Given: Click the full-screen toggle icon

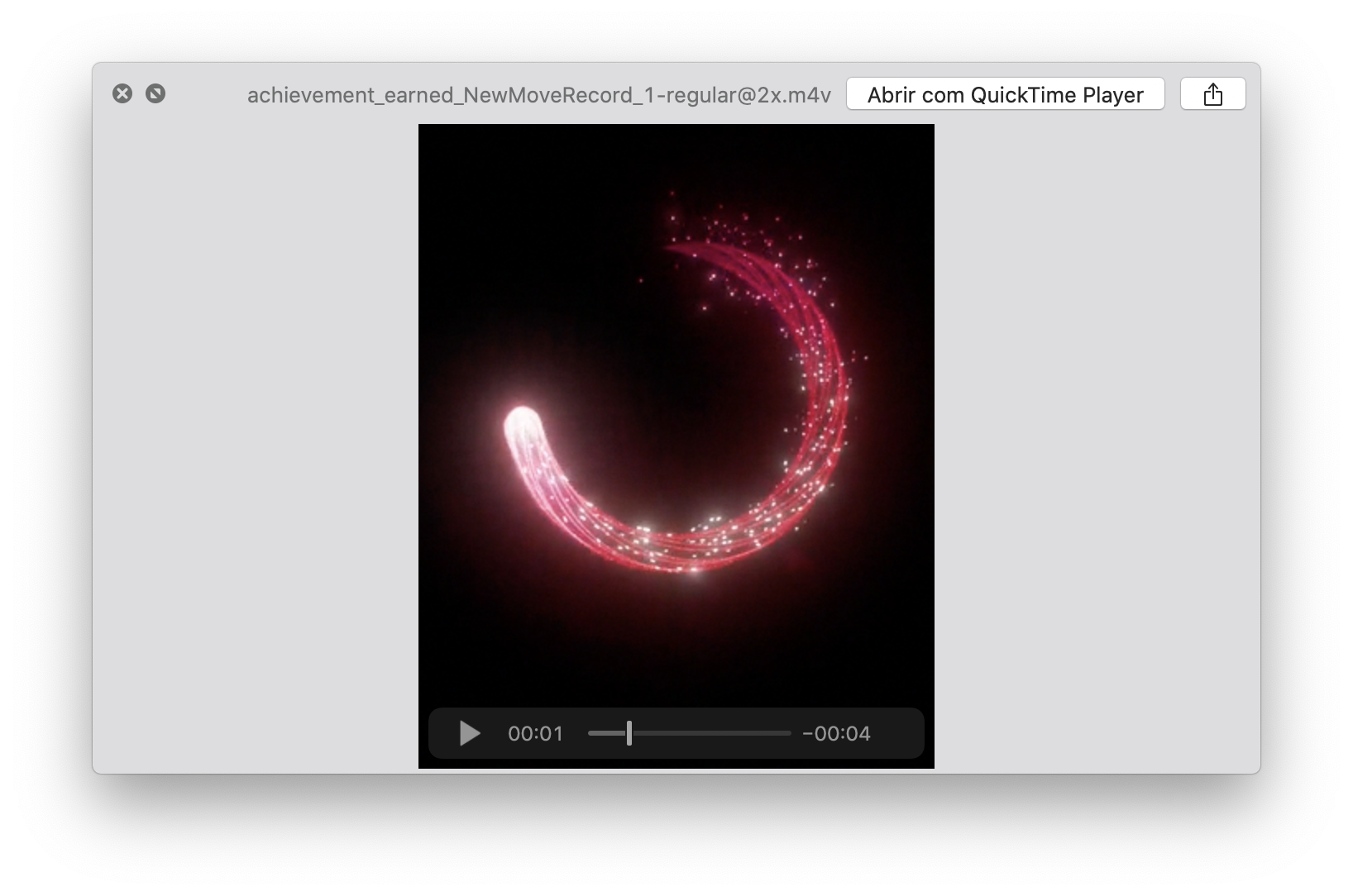Looking at the screenshot, I should [155, 93].
